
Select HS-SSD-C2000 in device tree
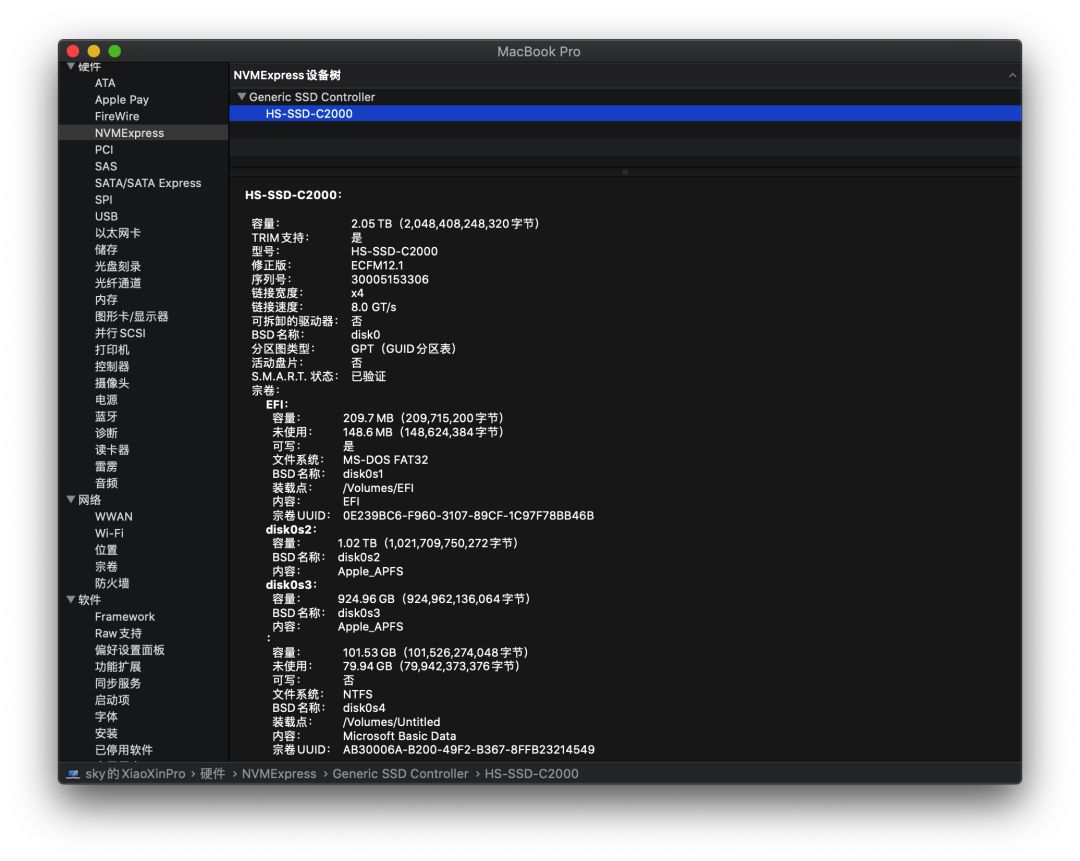click(309, 114)
